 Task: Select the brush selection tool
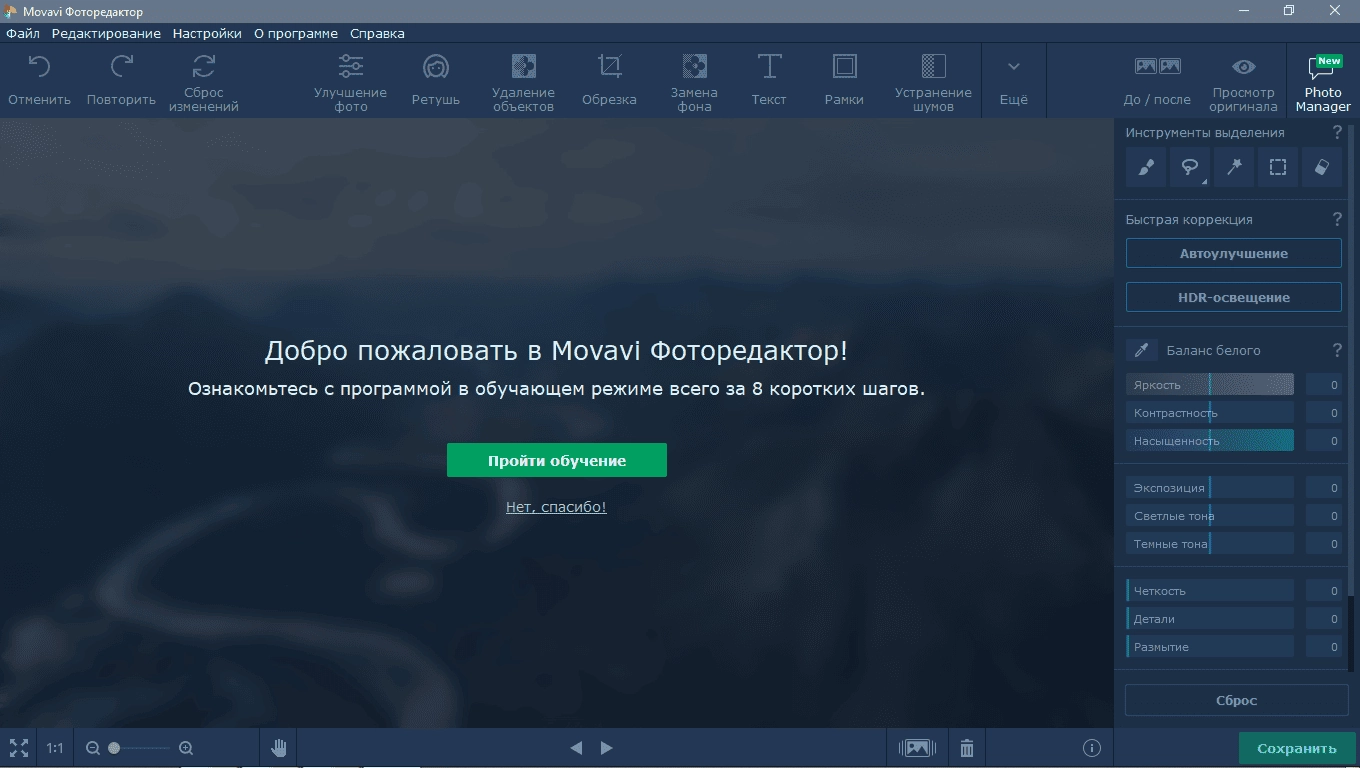(1146, 167)
